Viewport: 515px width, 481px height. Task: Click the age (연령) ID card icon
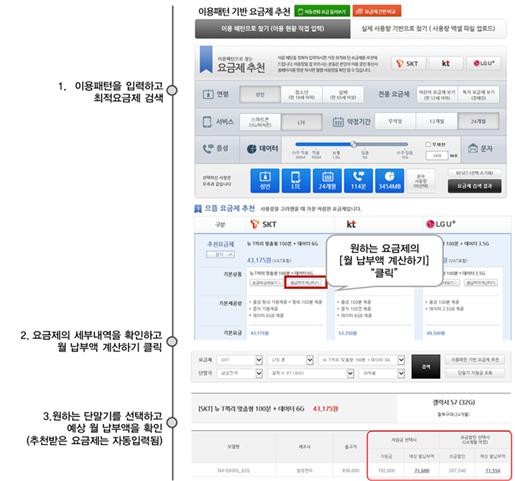tap(208, 94)
